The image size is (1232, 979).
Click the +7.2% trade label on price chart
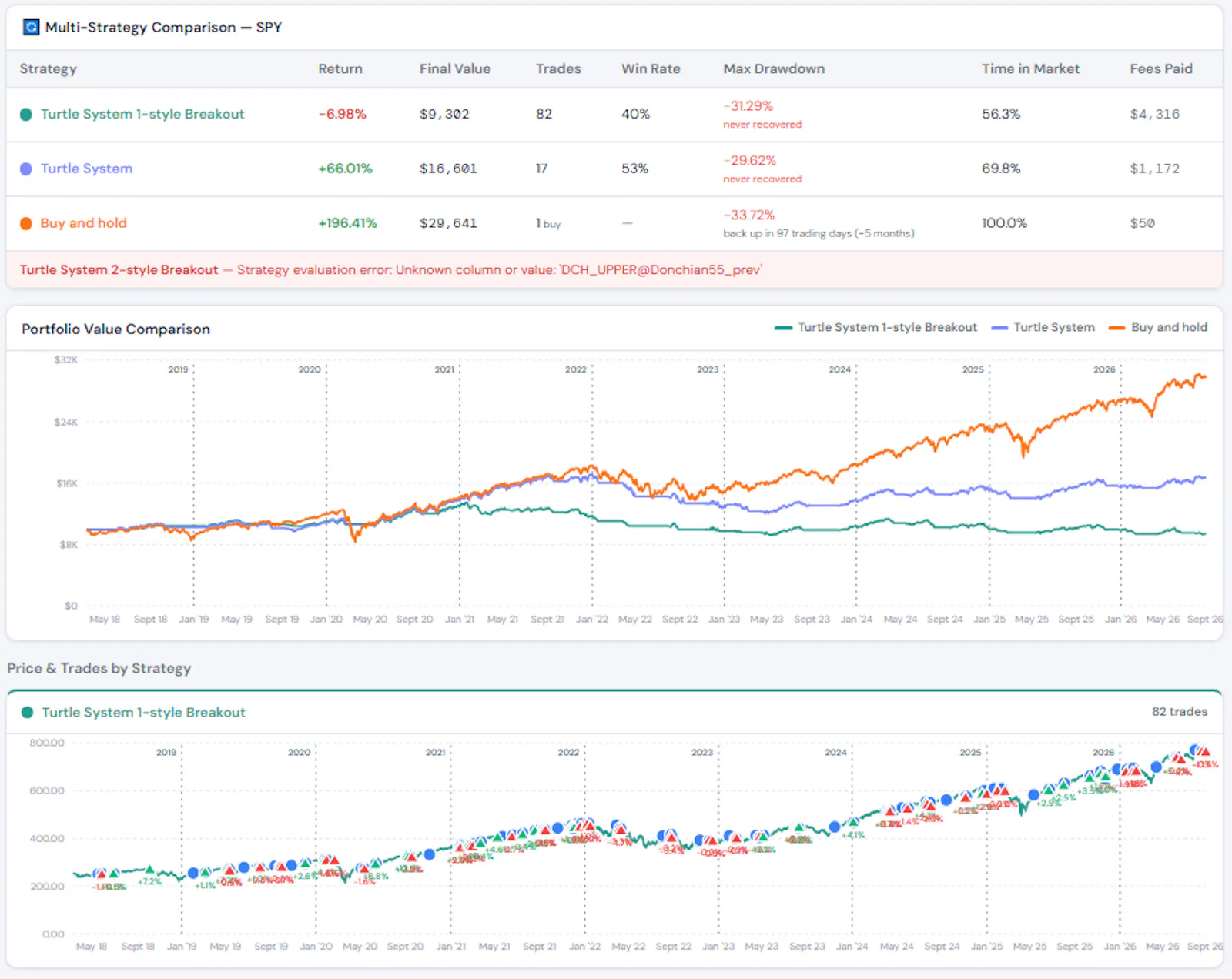[x=149, y=882]
